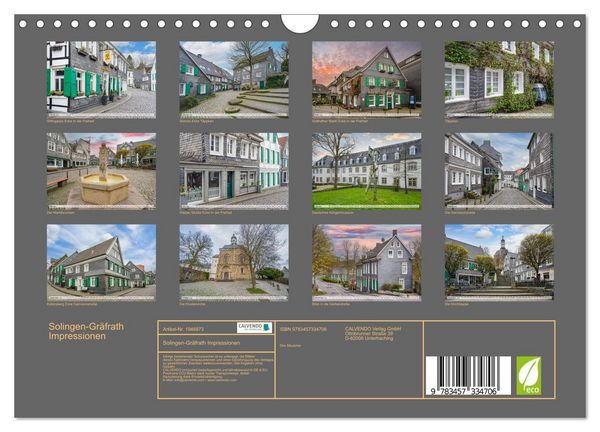Open the sandstone church behind bare trees thumbnail

[234, 262]
